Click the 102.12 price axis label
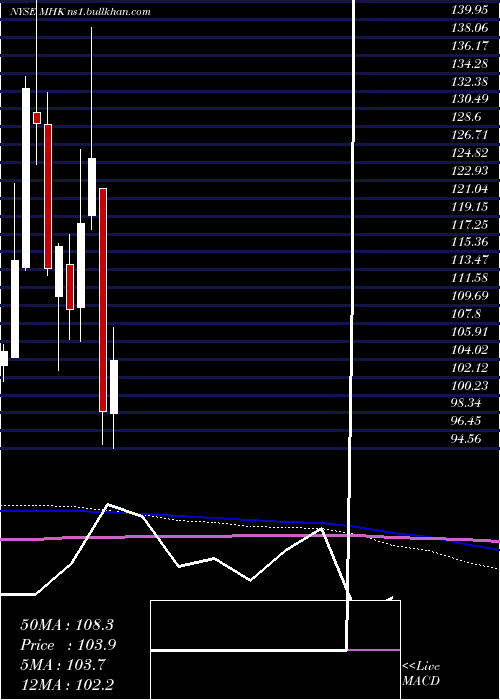 click(x=470, y=367)
